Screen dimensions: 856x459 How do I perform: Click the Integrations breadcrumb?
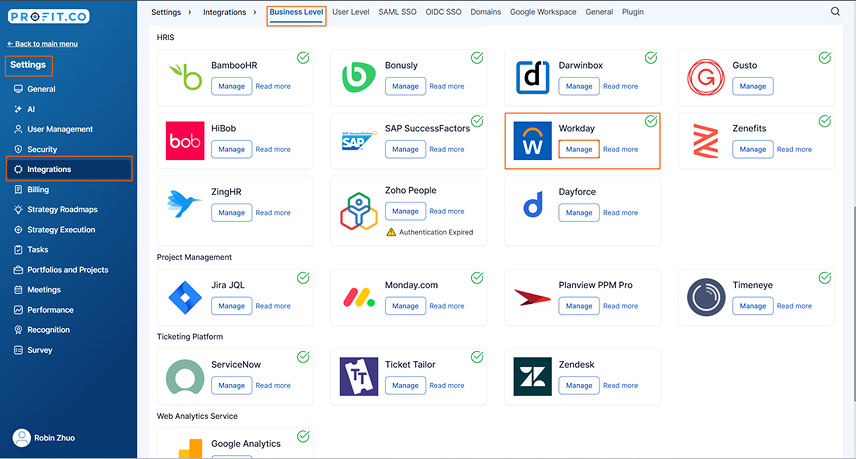[x=224, y=12]
